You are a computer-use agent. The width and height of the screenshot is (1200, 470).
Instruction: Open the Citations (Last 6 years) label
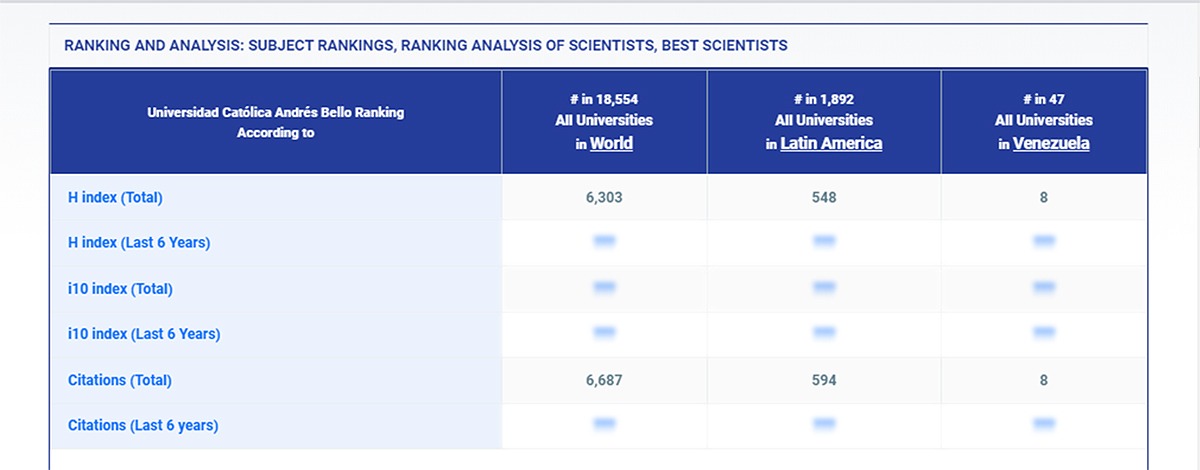(x=143, y=425)
